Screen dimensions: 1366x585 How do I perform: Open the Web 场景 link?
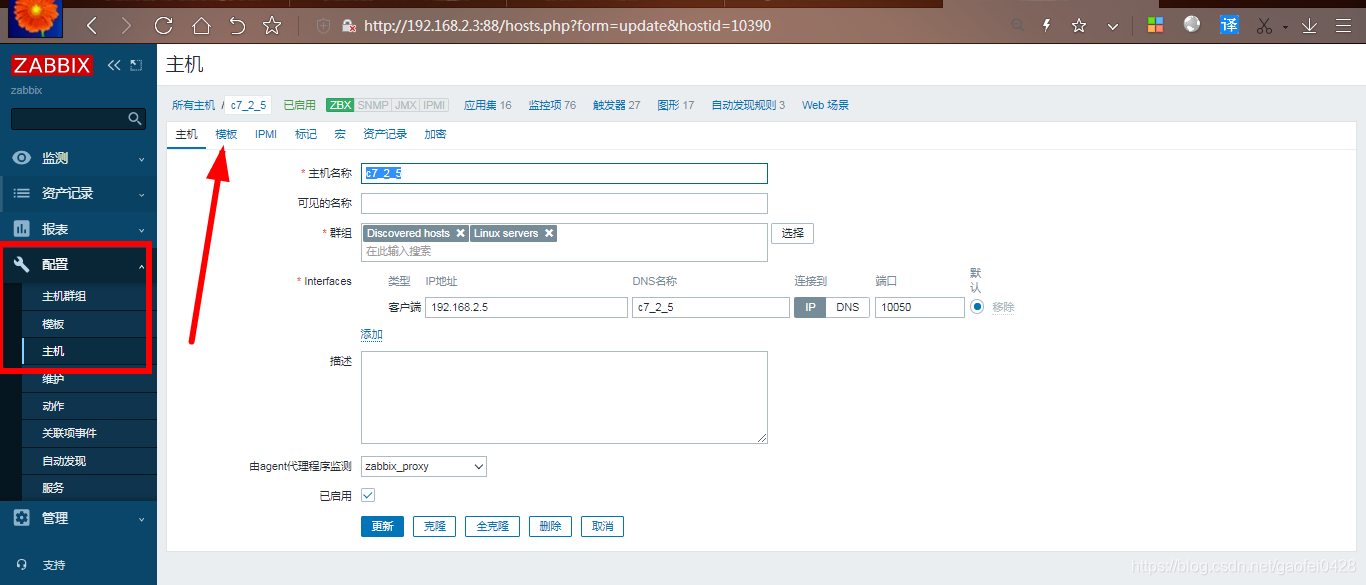click(x=825, y=105)
